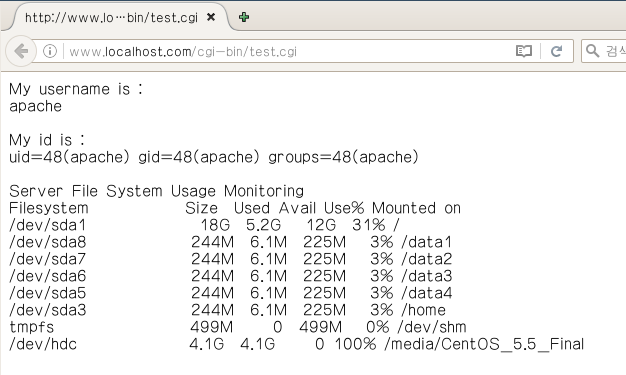
Task: Click the 'apache' username text
Action: point(36,106)
